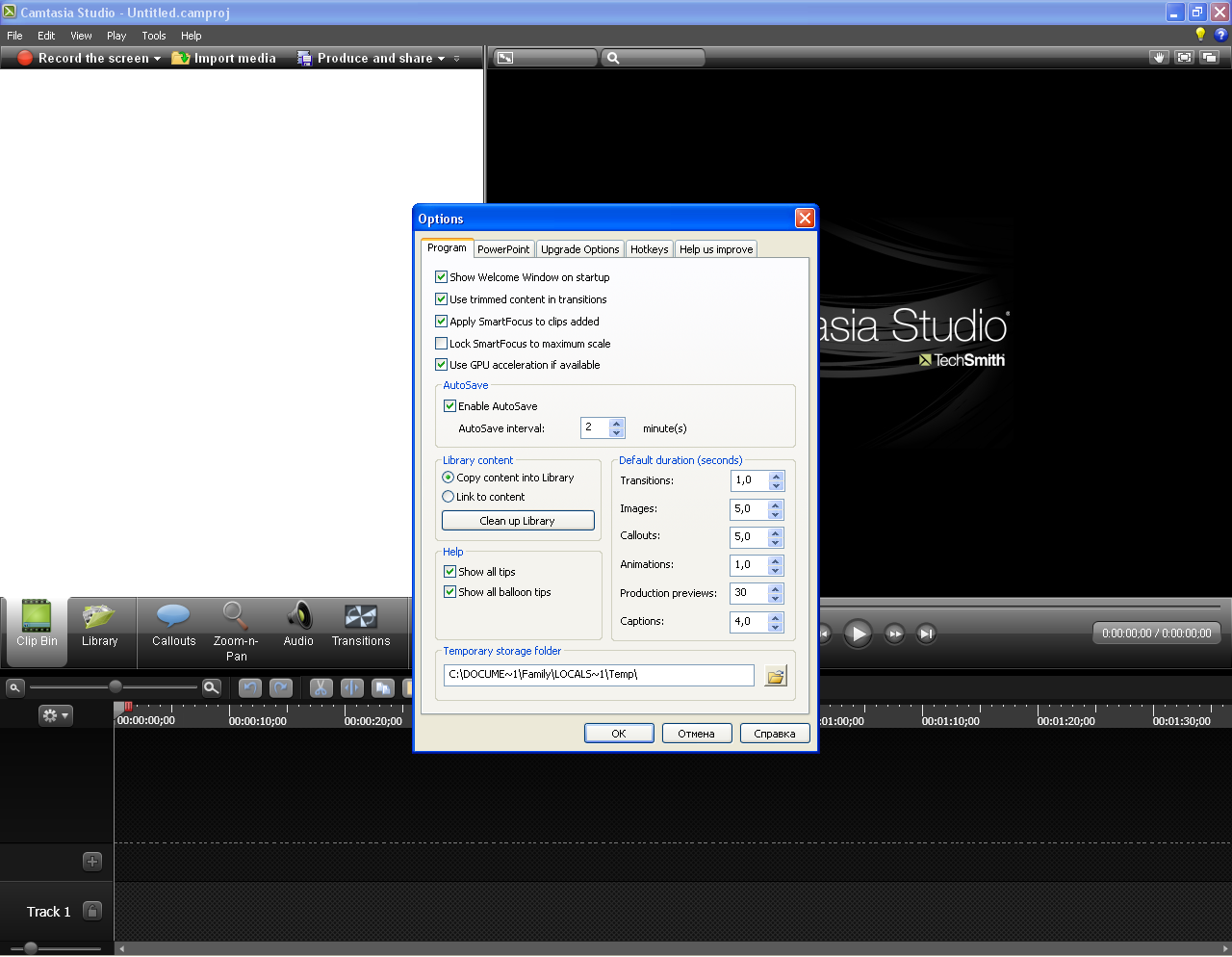Click the Undo arrow in timeline toolbar
This screenshot has height=957, width=1232.
250,687
